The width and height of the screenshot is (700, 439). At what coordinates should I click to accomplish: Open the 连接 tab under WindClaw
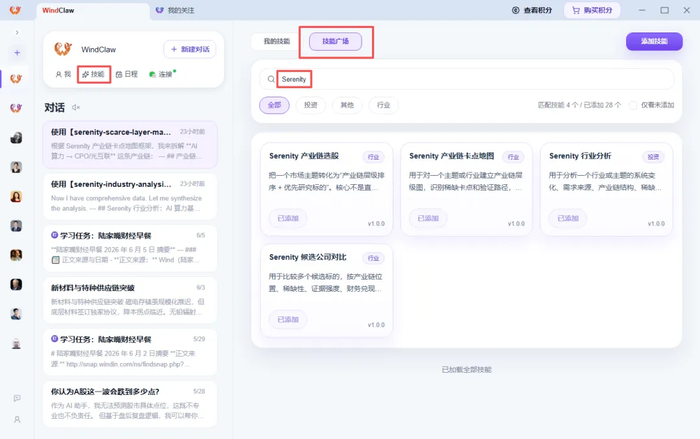click(162, 74)
